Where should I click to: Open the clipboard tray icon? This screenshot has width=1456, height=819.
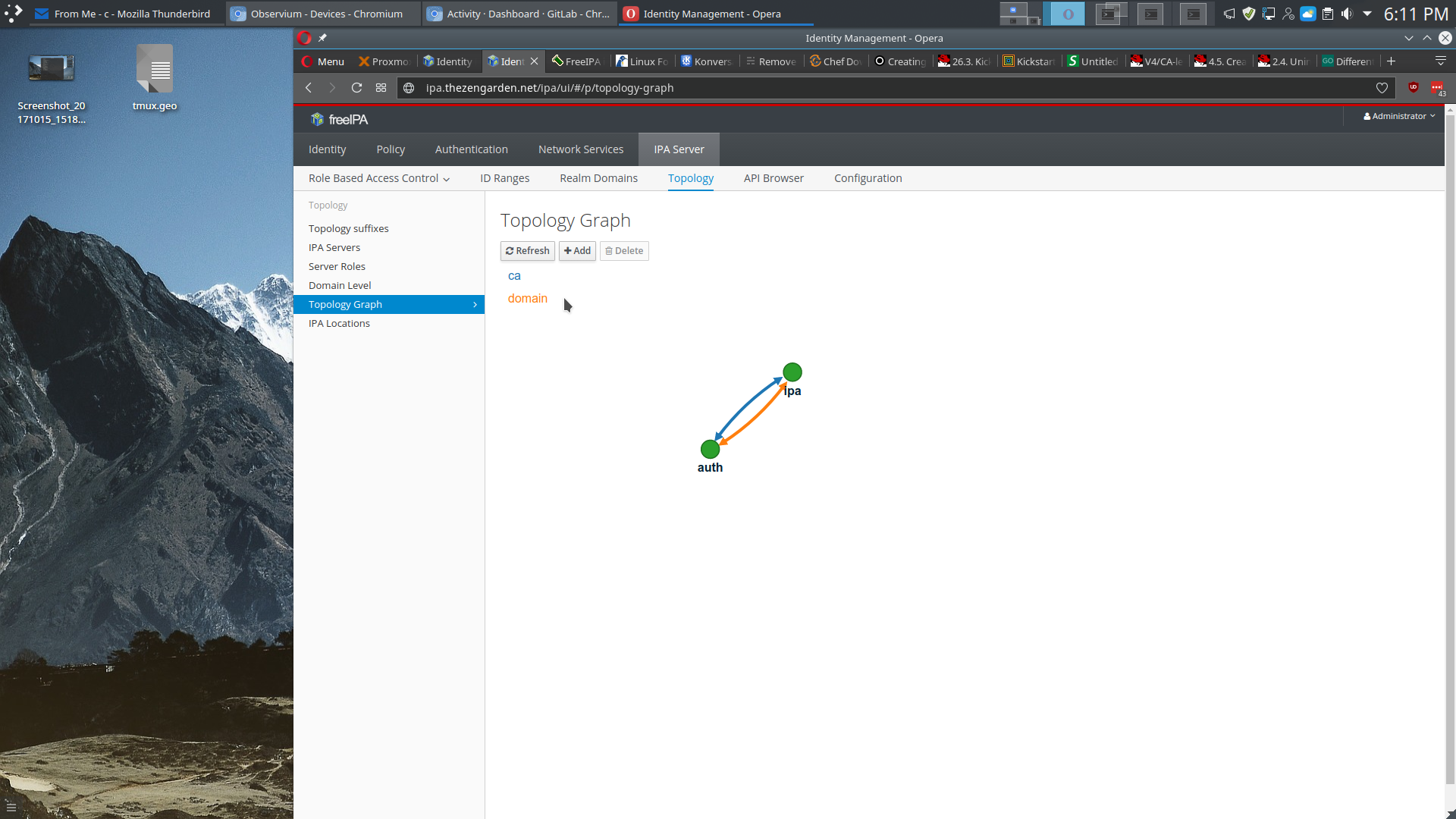click(x=1328, y=14)
